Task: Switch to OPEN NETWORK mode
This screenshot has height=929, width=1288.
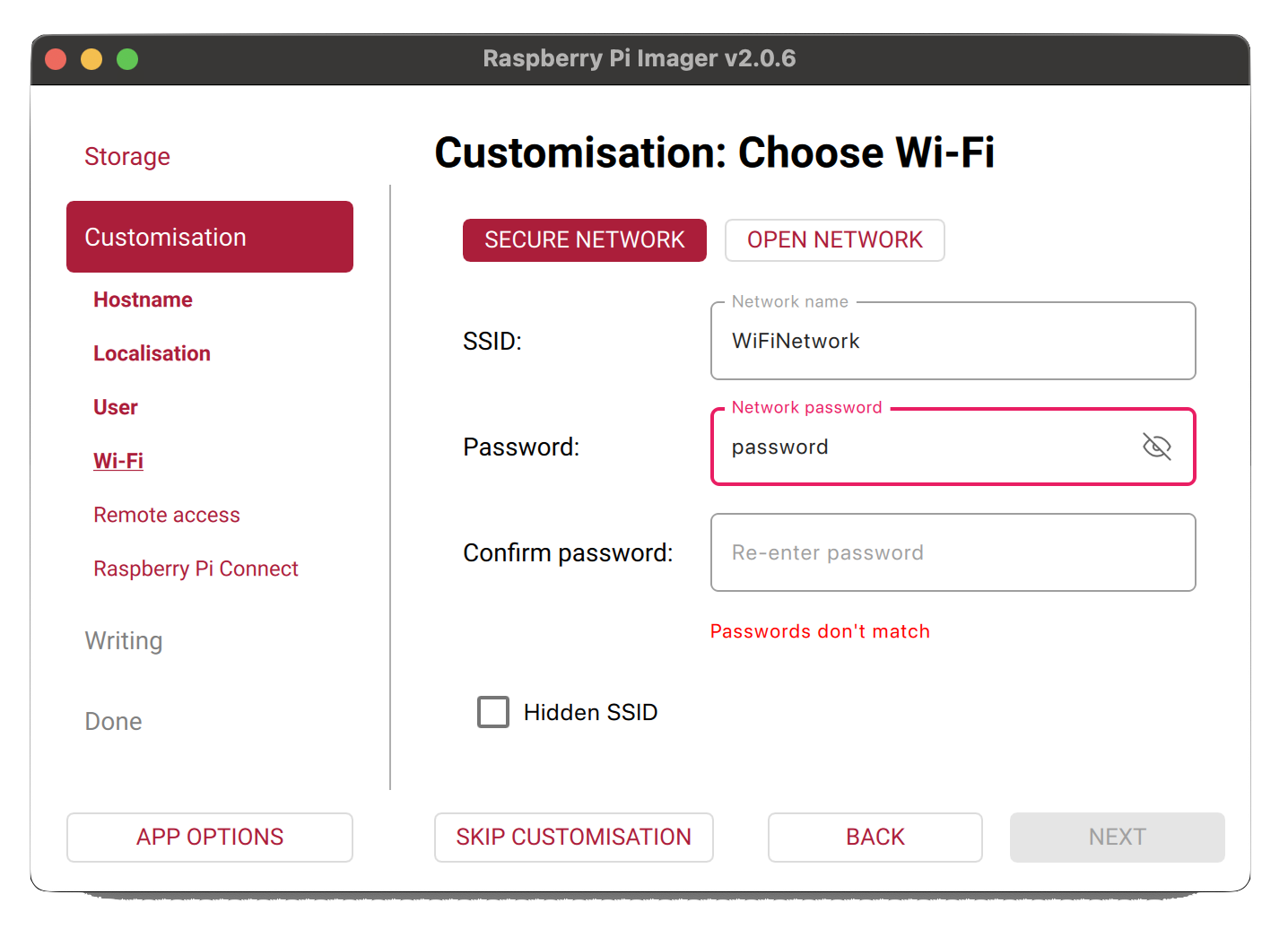Action: 834,239
